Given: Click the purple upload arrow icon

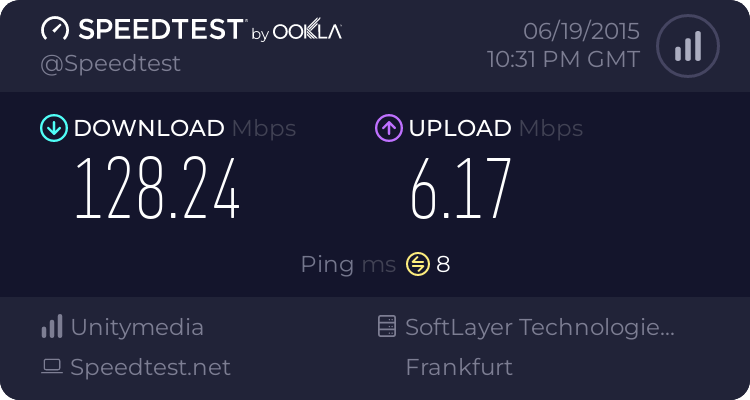Looking at the screenshot, I should [x=389, y=128].
